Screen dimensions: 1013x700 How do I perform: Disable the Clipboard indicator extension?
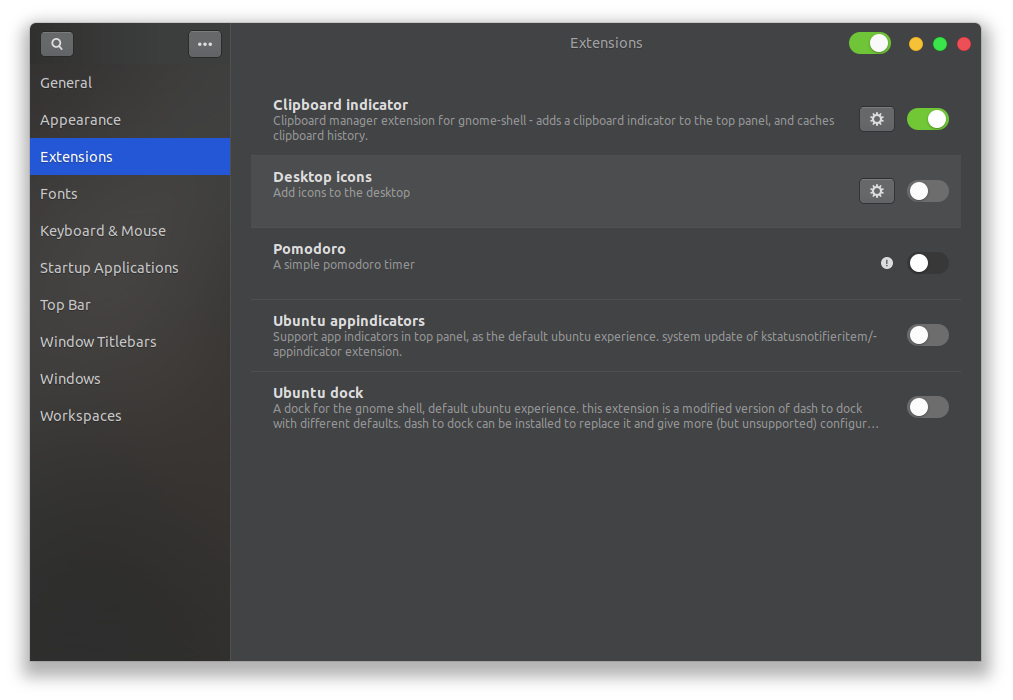coord(927,118)
